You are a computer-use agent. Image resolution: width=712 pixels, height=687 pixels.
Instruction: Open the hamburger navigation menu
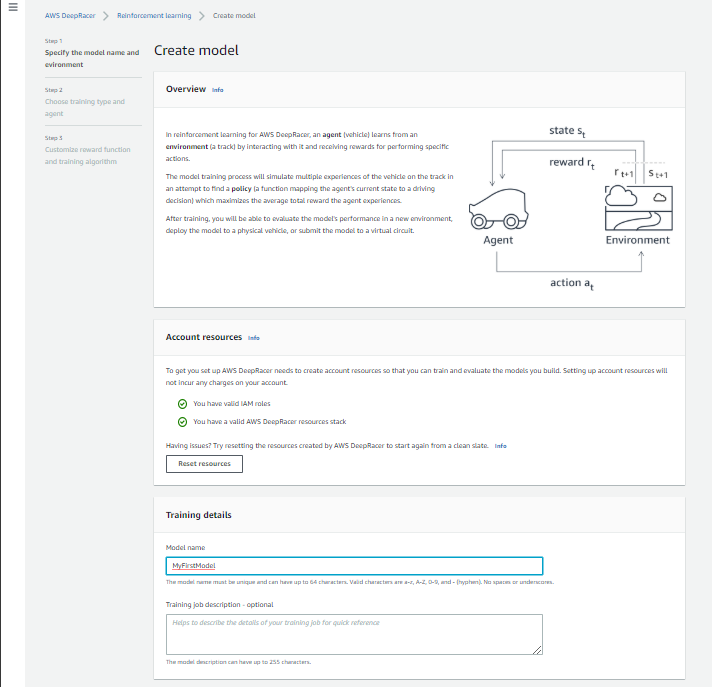pyautogui.click(x=13, y=7)
